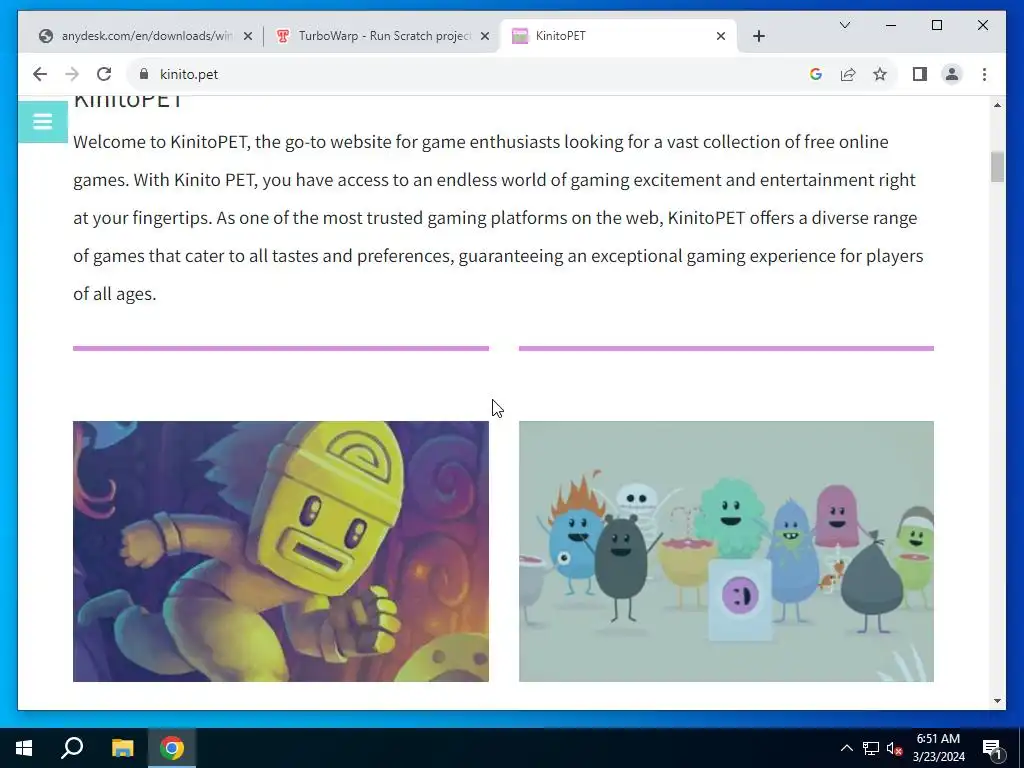Viewport: 1024px width, 768px height.
Task: Close the KinitoPET tab
Action: point(720,37)
